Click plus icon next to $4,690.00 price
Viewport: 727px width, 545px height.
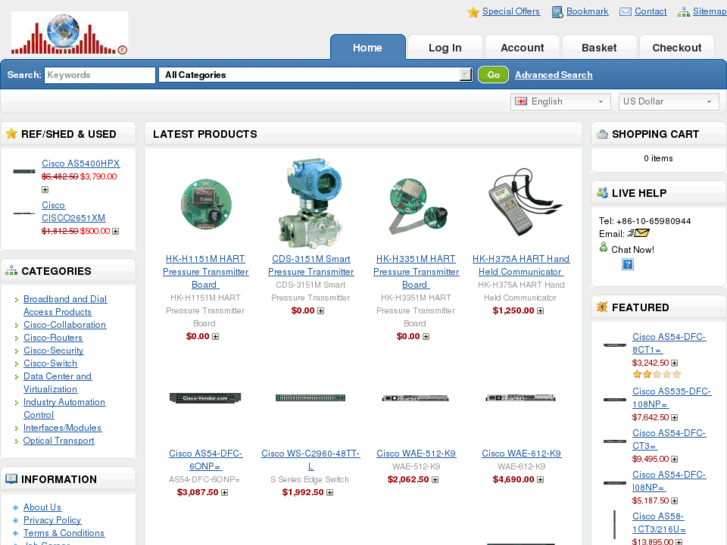pos(540,480)
